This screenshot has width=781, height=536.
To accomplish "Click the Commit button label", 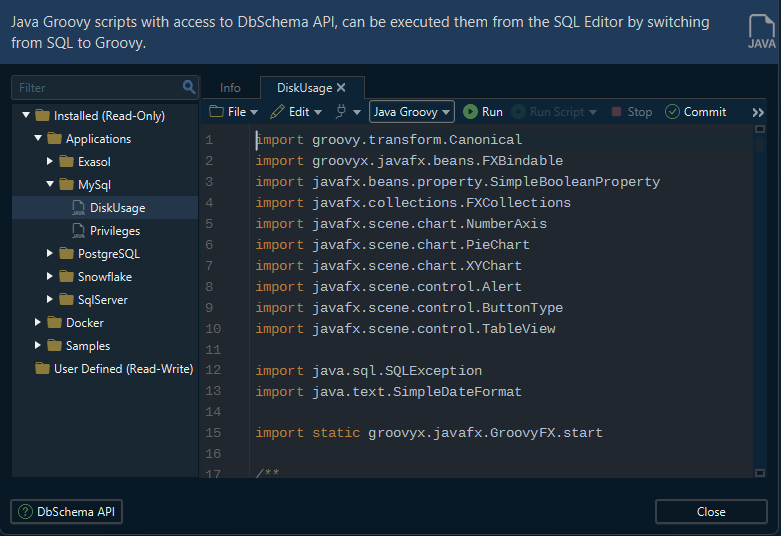I will pos(705,112).
